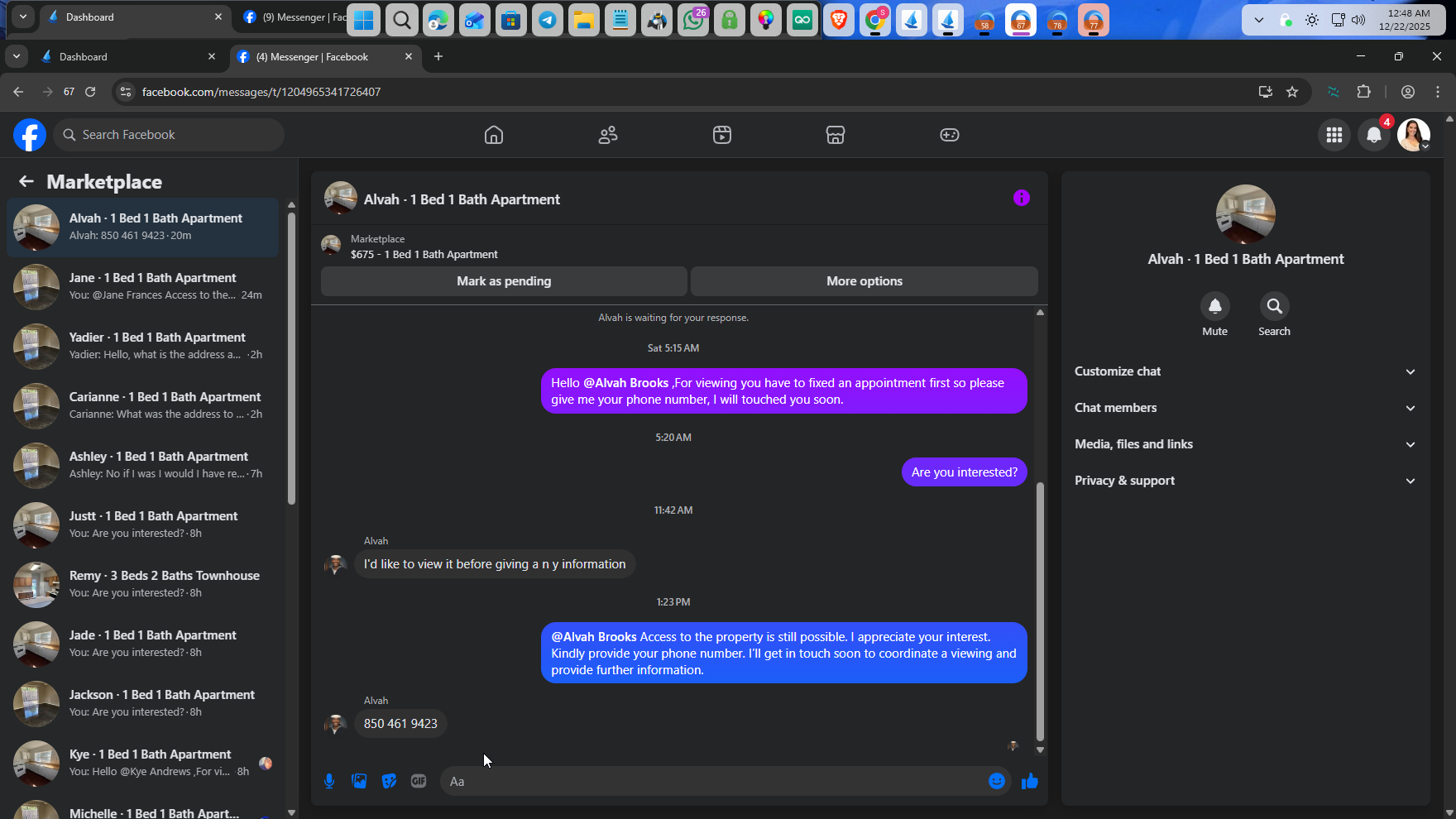Click the More options button
Image resolution: width=1456 pixels, height=819 pixels.
(x=864, y=281)
